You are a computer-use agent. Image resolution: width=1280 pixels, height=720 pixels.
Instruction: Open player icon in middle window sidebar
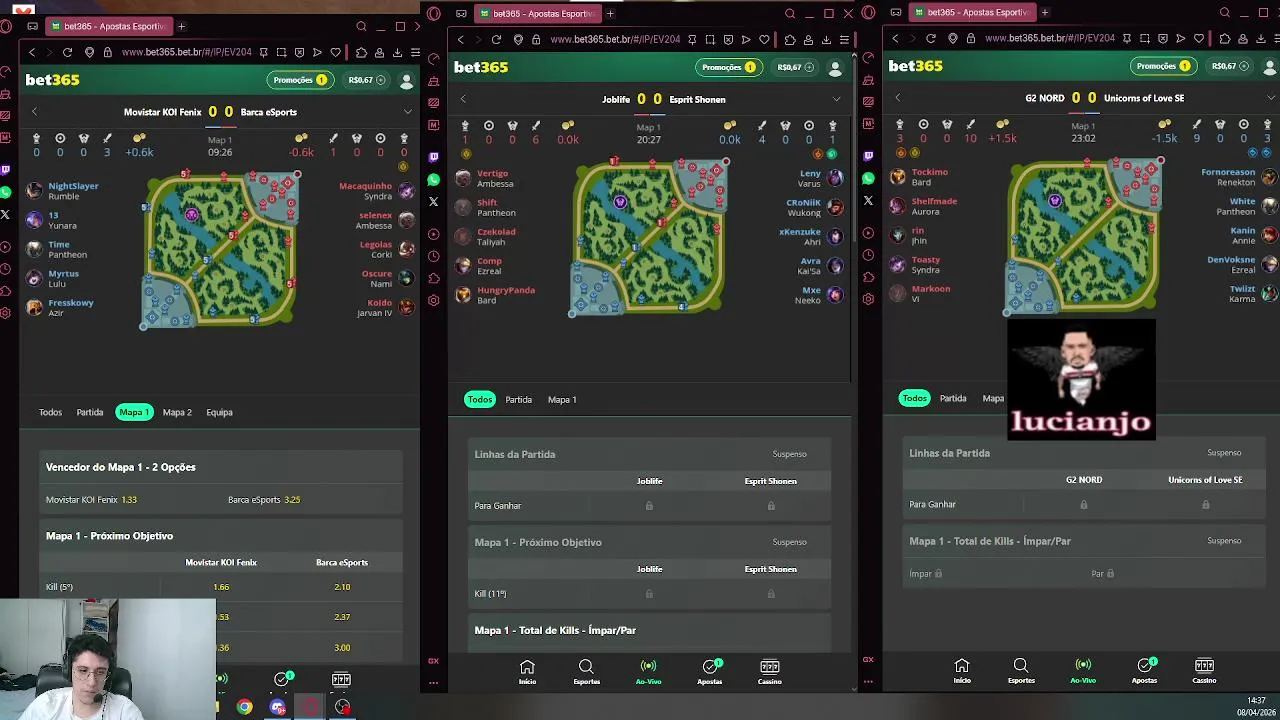[433, 234]
